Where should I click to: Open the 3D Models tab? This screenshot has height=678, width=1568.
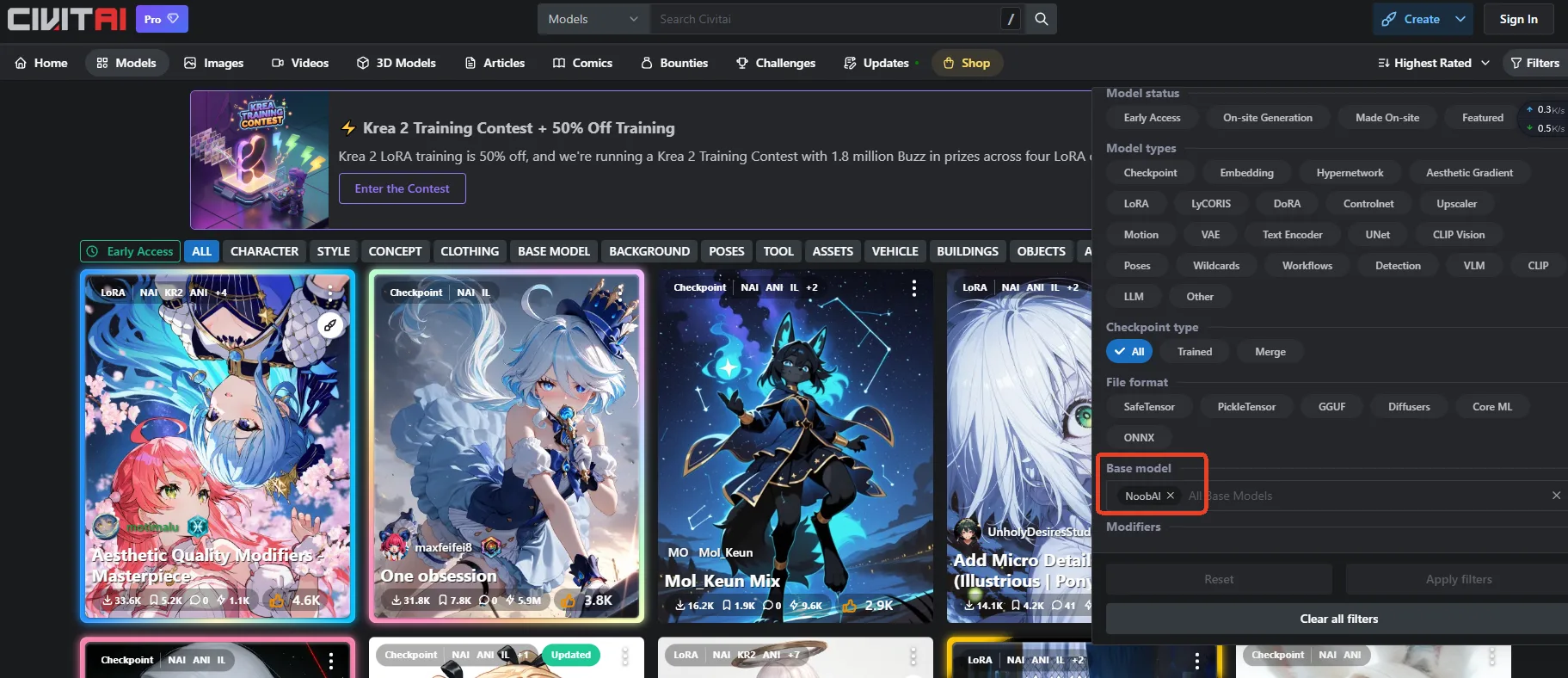(x=397, y=63)
